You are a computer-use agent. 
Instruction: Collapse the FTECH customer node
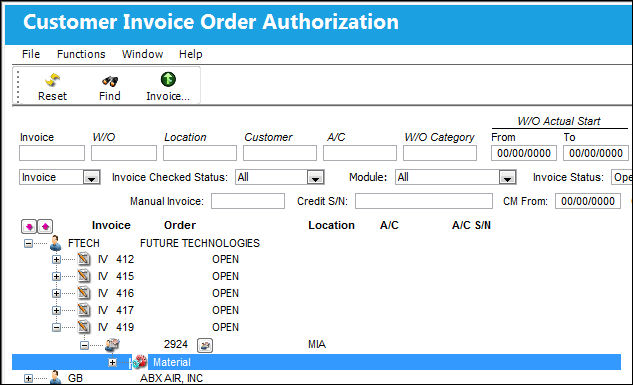coord(28,243)
